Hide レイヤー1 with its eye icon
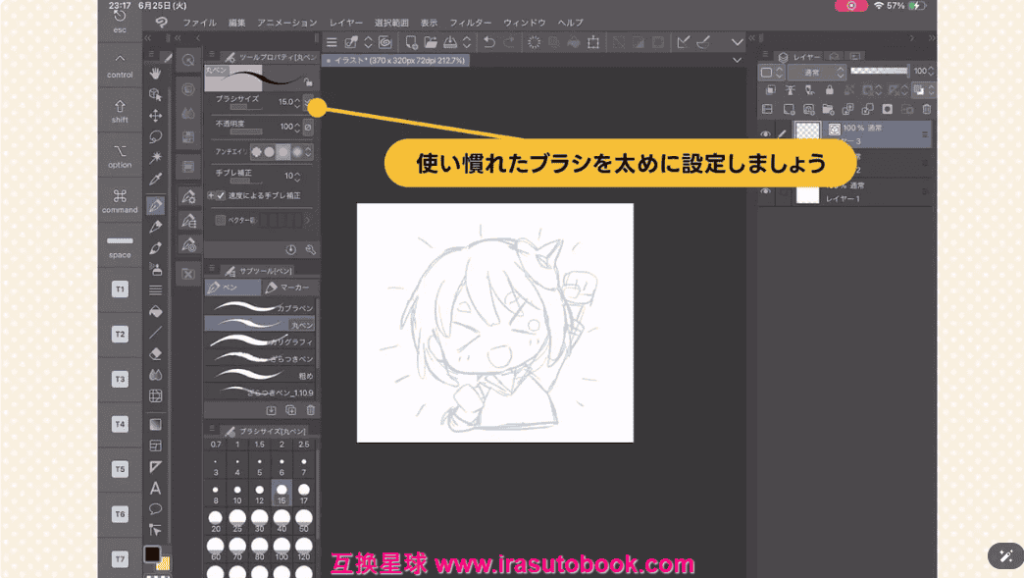This screenshot has height=578, width=1024. [x=766, y=192]
